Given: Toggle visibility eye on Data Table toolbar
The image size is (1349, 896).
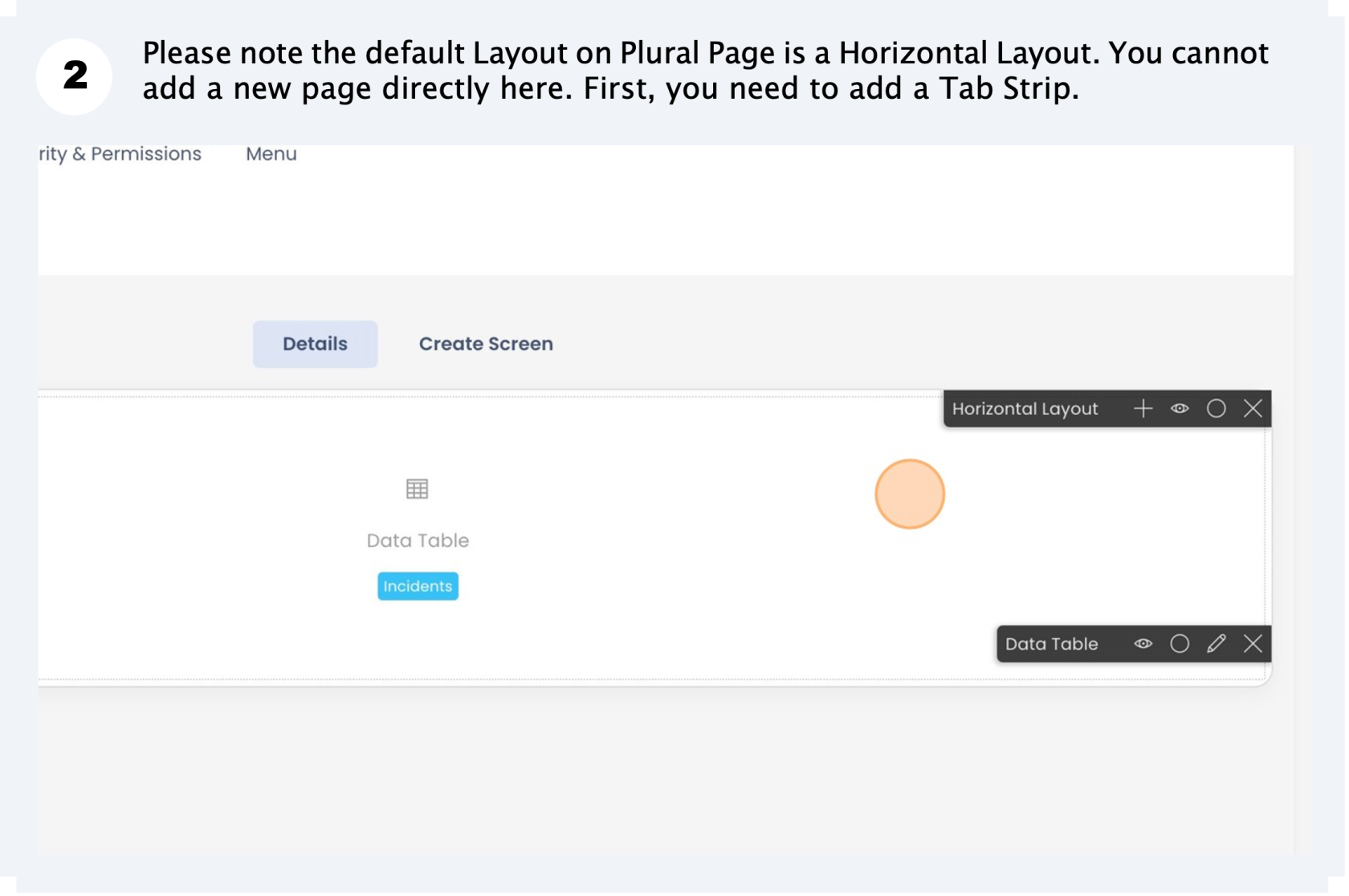Looking at the screenshot, I should click(x=1143, y=644).
